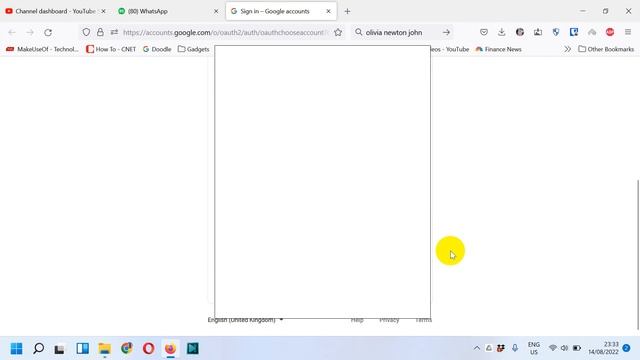View site security via padlock icon
640x360 pixels.
[x=100, y=32]
